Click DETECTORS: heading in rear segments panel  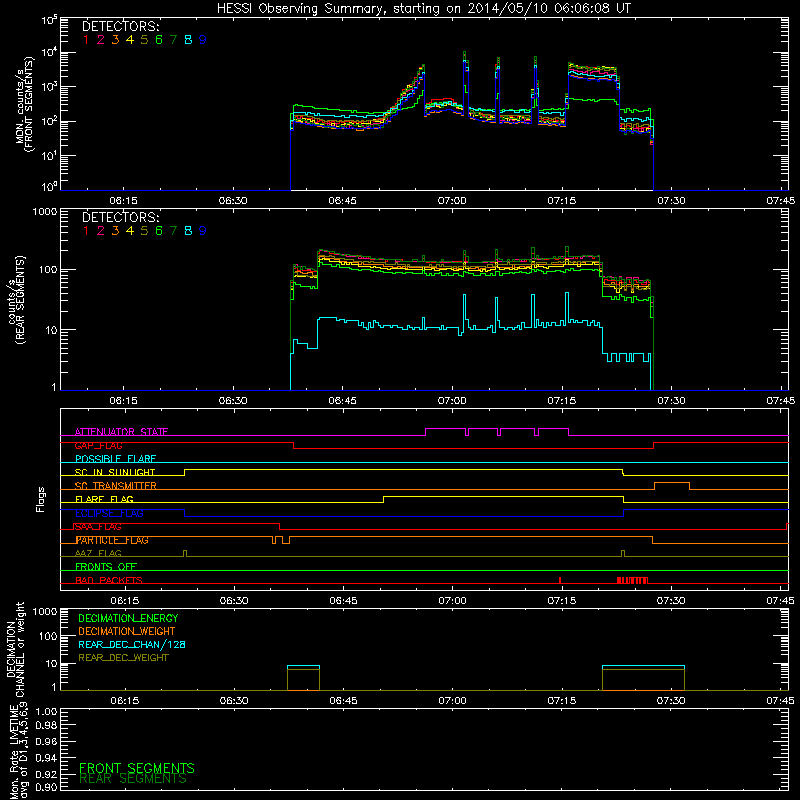pos(120,217)
